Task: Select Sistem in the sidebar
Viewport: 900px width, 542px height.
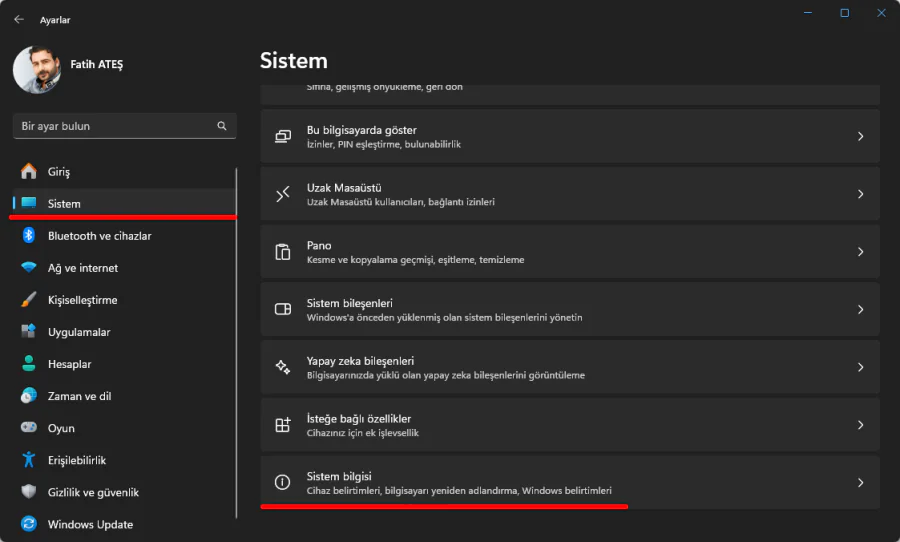Action: coord(124,203)
